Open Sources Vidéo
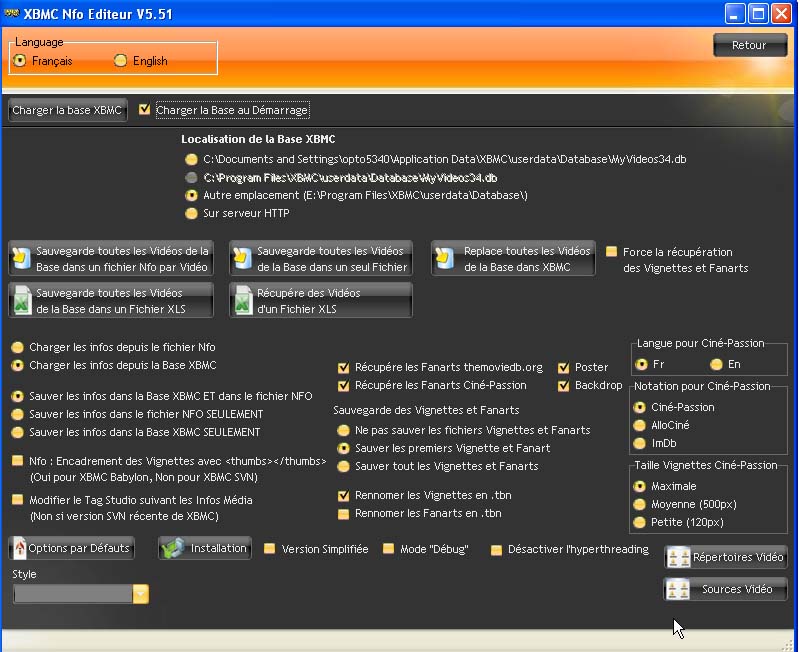 [x=726, y=589]
